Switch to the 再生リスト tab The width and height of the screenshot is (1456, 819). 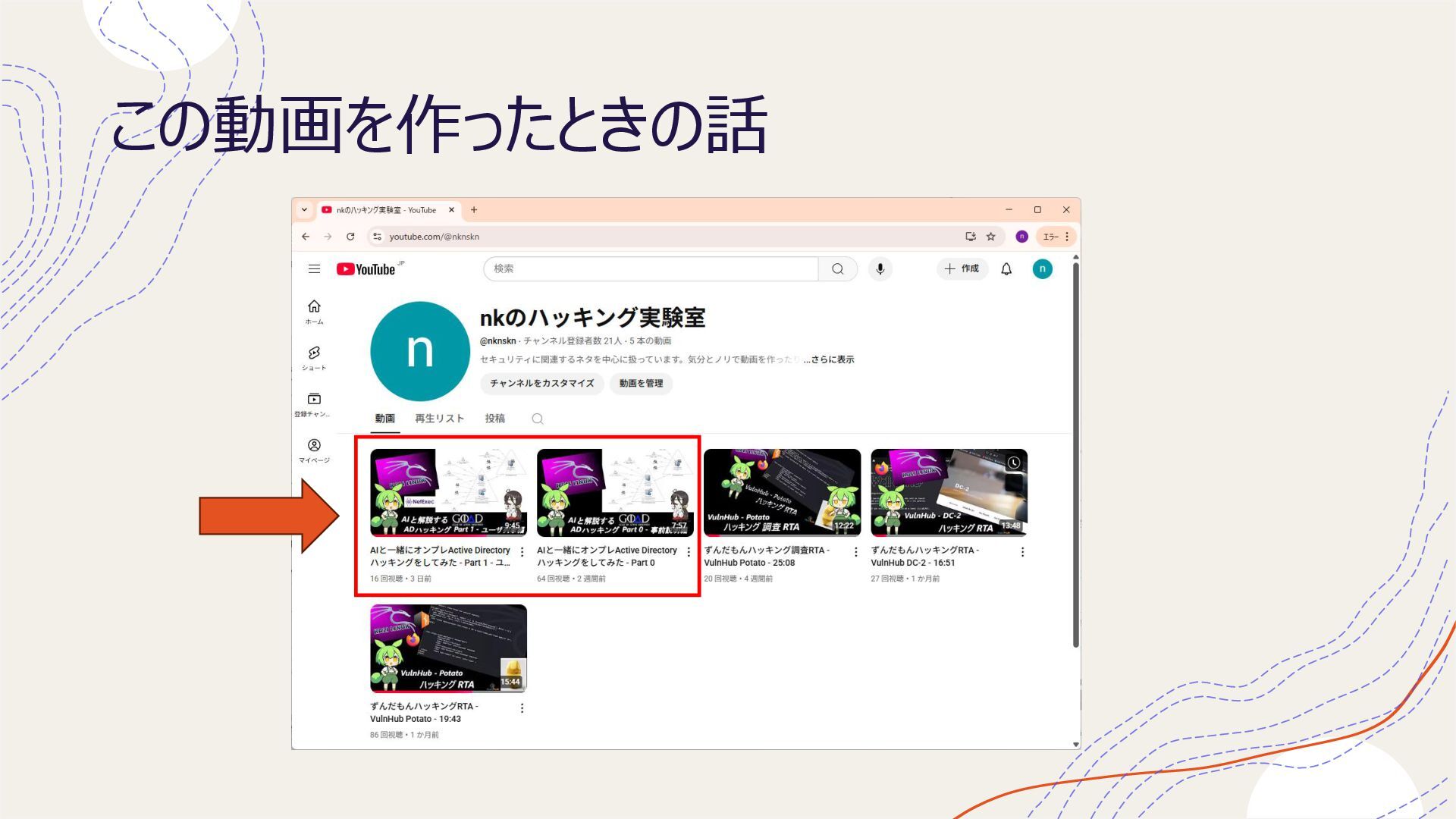point(439,419)
